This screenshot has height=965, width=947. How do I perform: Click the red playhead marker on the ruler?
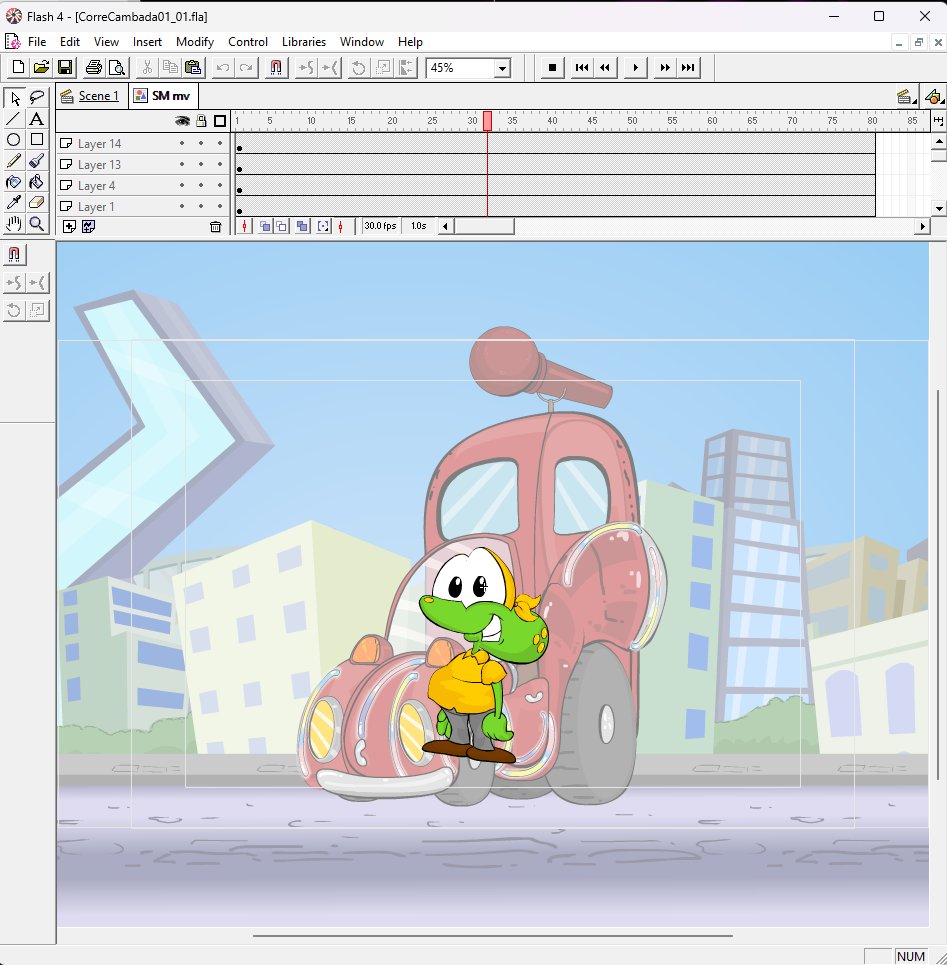click(487, 121)
